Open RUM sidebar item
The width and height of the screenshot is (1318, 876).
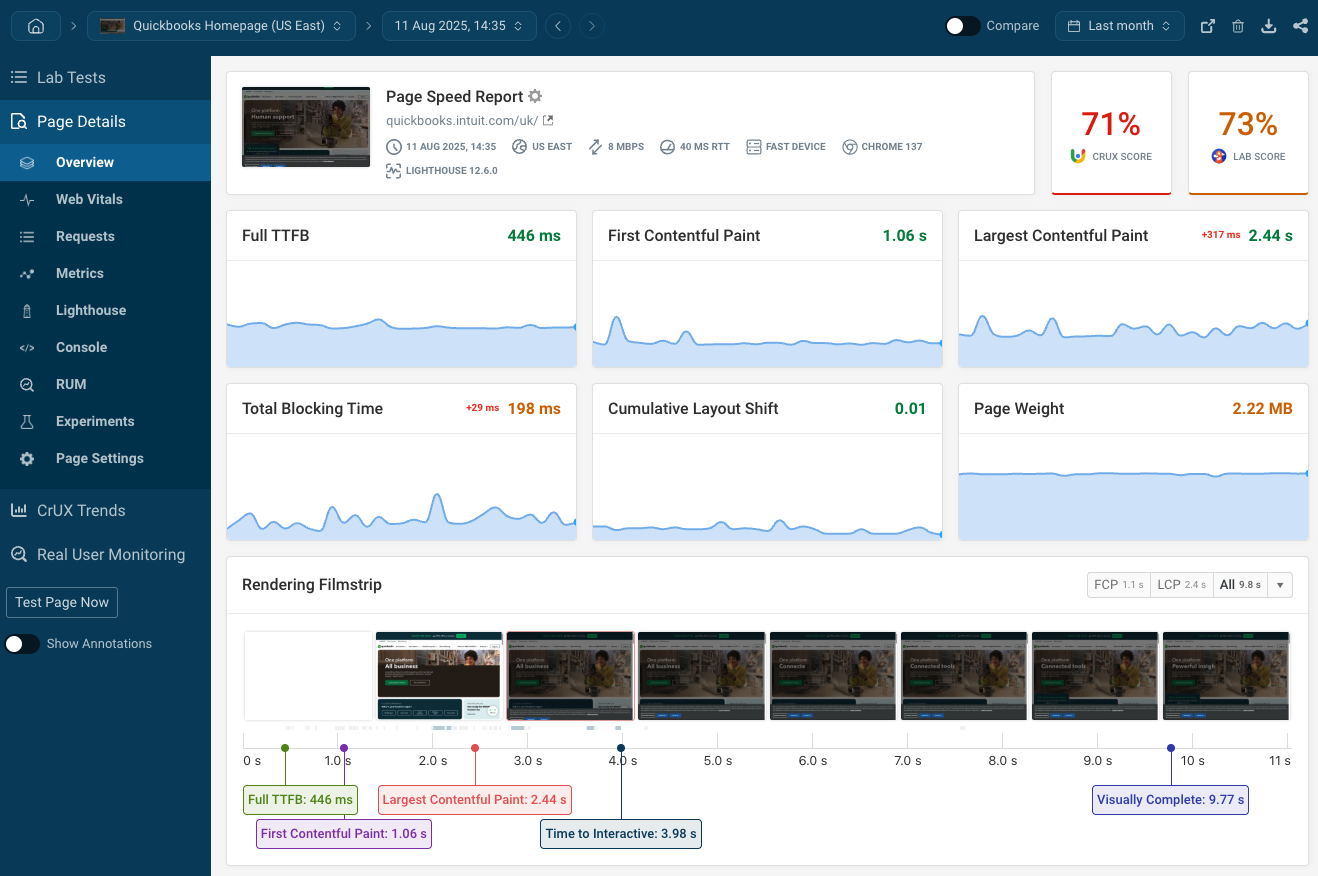click(x=105, y=384)
